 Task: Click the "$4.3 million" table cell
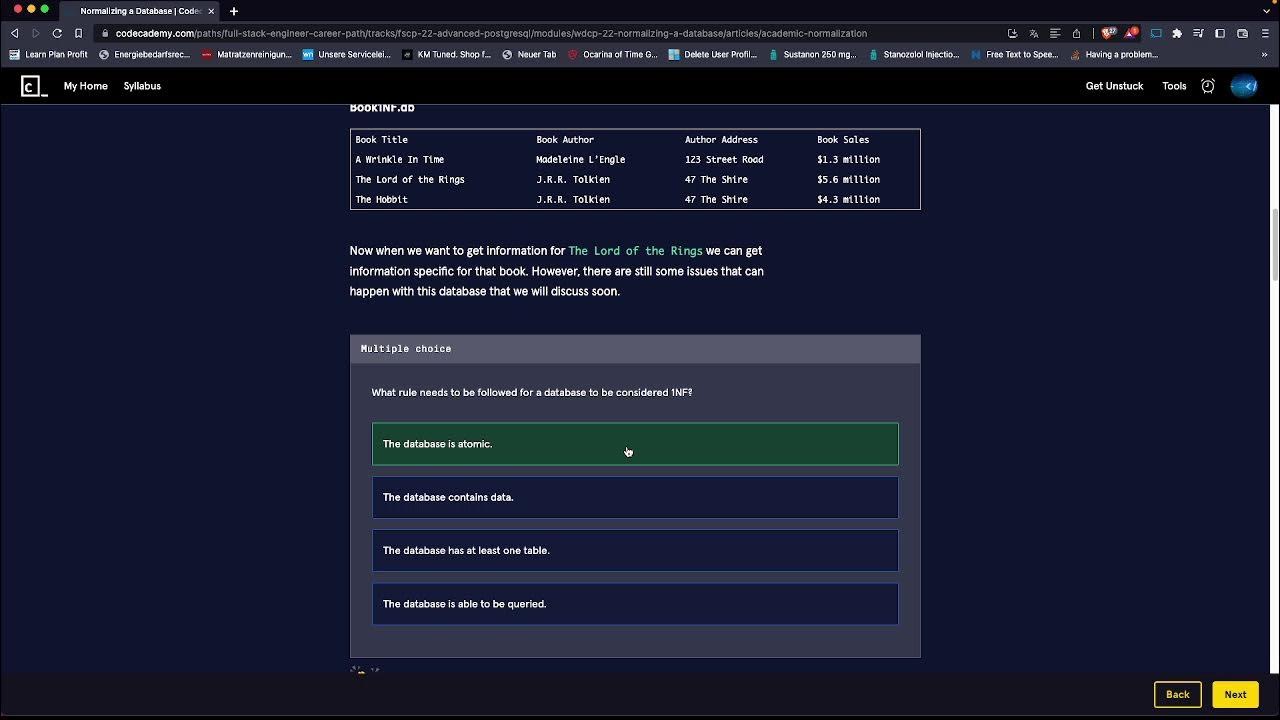[848, 200]
